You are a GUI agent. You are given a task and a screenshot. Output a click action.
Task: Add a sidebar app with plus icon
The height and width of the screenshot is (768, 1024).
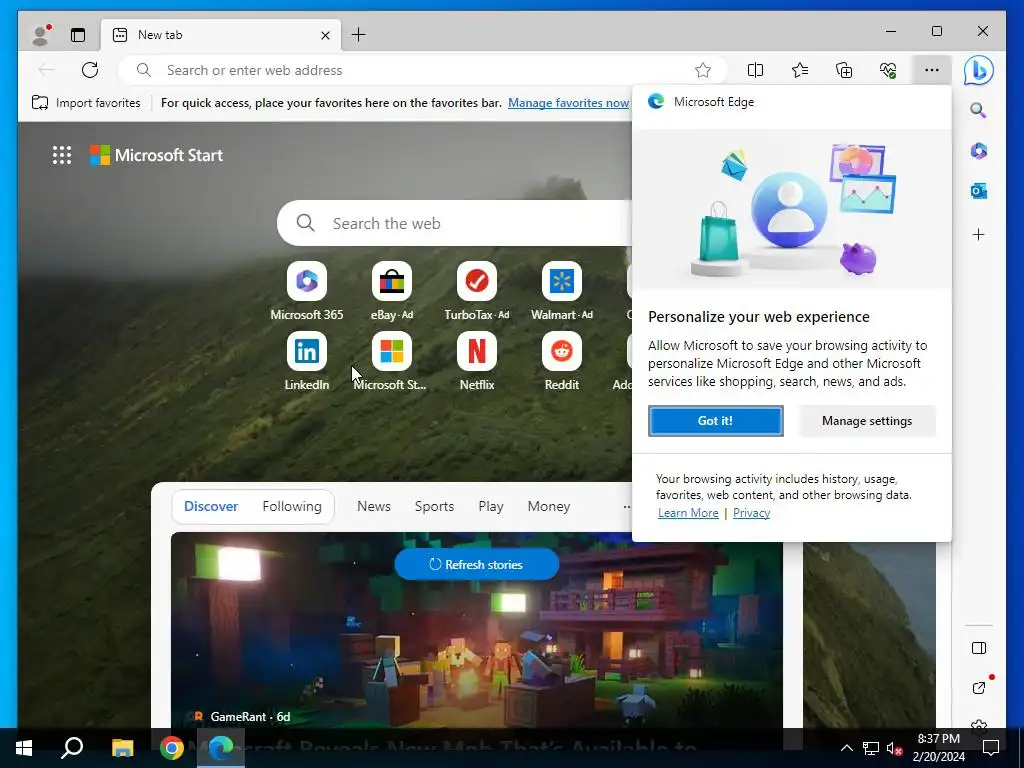(x=978, y=234)
